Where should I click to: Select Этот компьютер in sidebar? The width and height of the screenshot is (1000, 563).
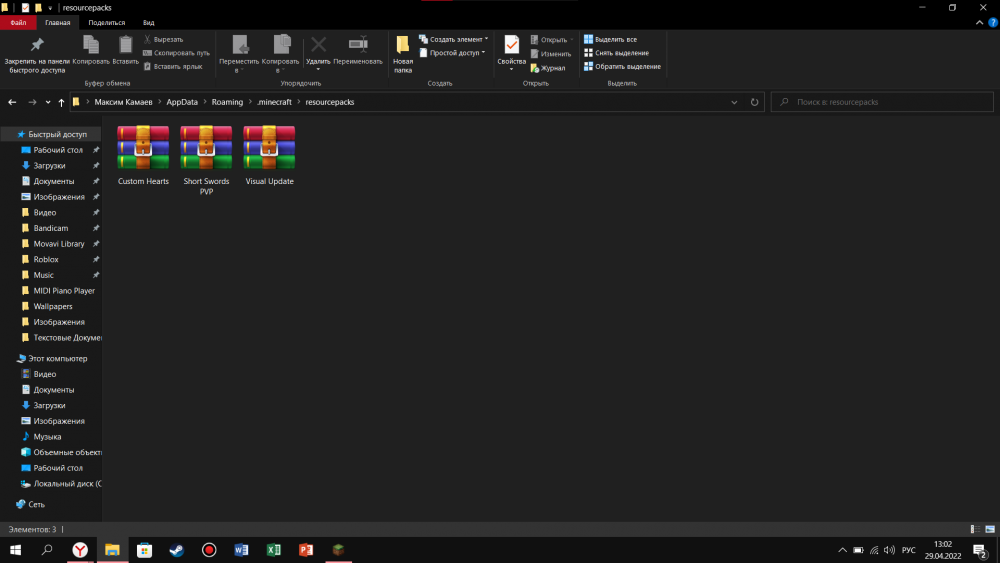coord(51,358)
